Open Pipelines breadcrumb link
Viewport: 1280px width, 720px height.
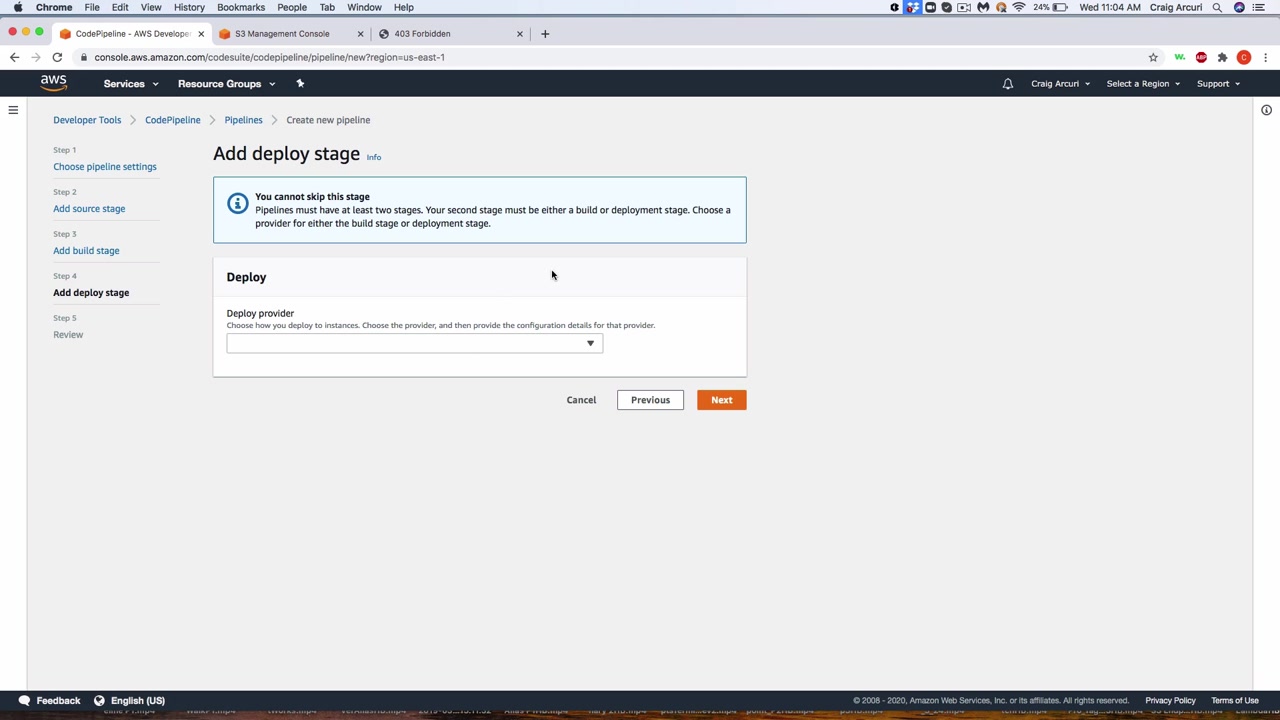[243, 120]
